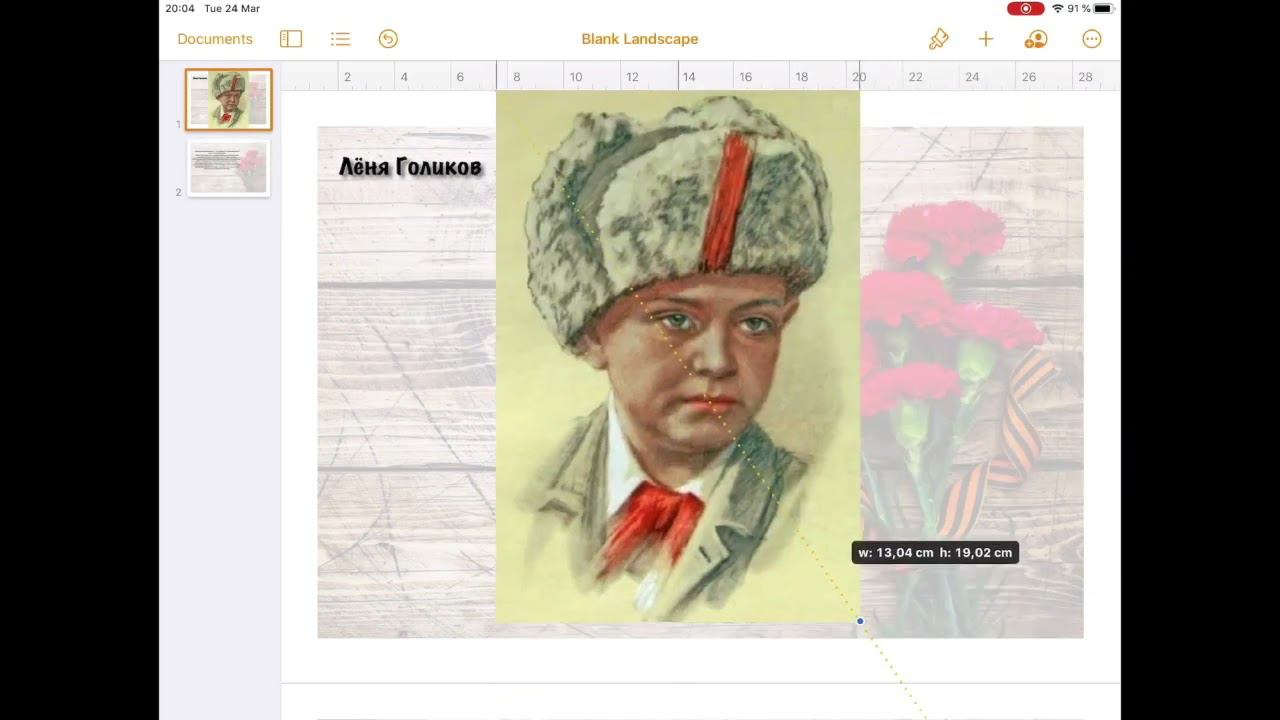Open the Format paintbrush icon
Viewport: 1280px width, 720px height.
pos(938,39)
